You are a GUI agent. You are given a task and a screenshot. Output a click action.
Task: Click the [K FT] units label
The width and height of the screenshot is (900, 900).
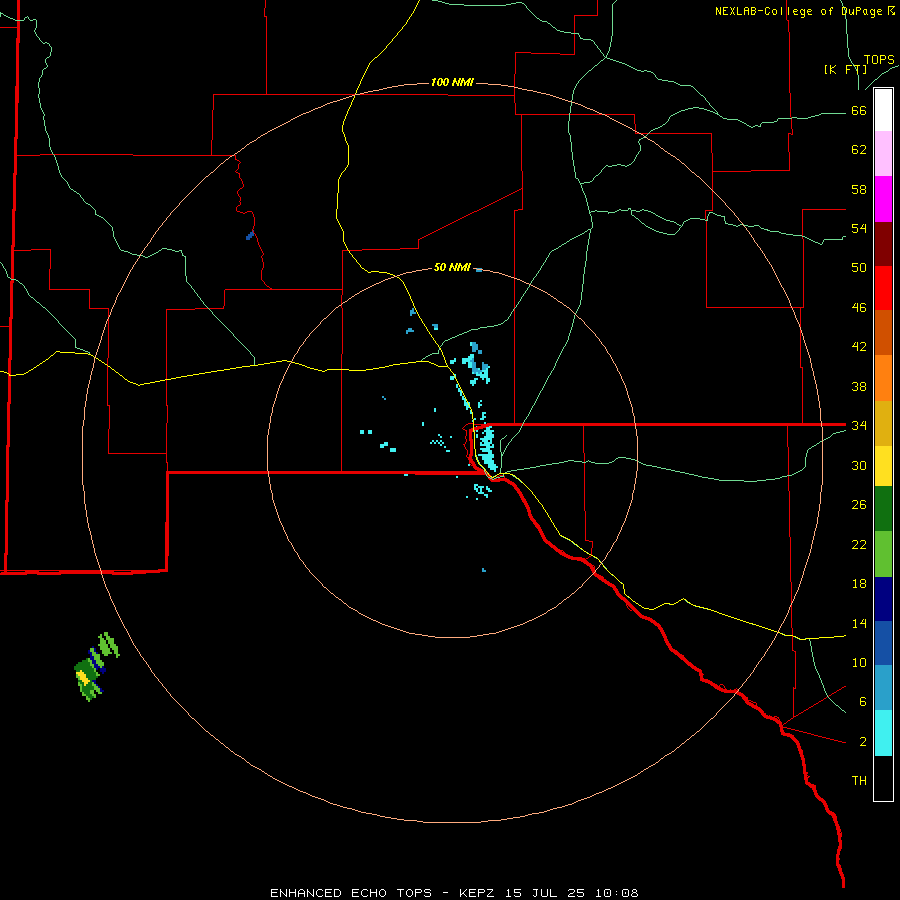845,70
